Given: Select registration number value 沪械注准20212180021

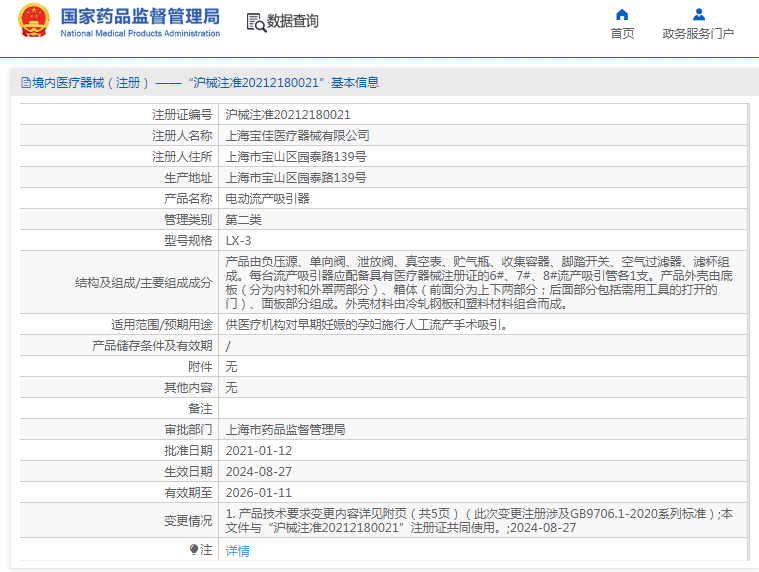Looking at the screenshot, I should coord(288,115).
